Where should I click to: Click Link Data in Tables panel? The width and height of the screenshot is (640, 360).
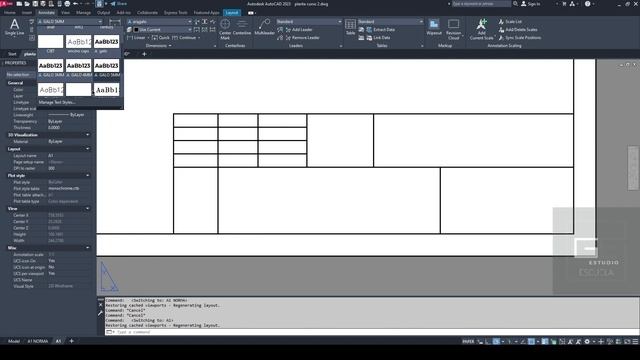click(378, 38)
